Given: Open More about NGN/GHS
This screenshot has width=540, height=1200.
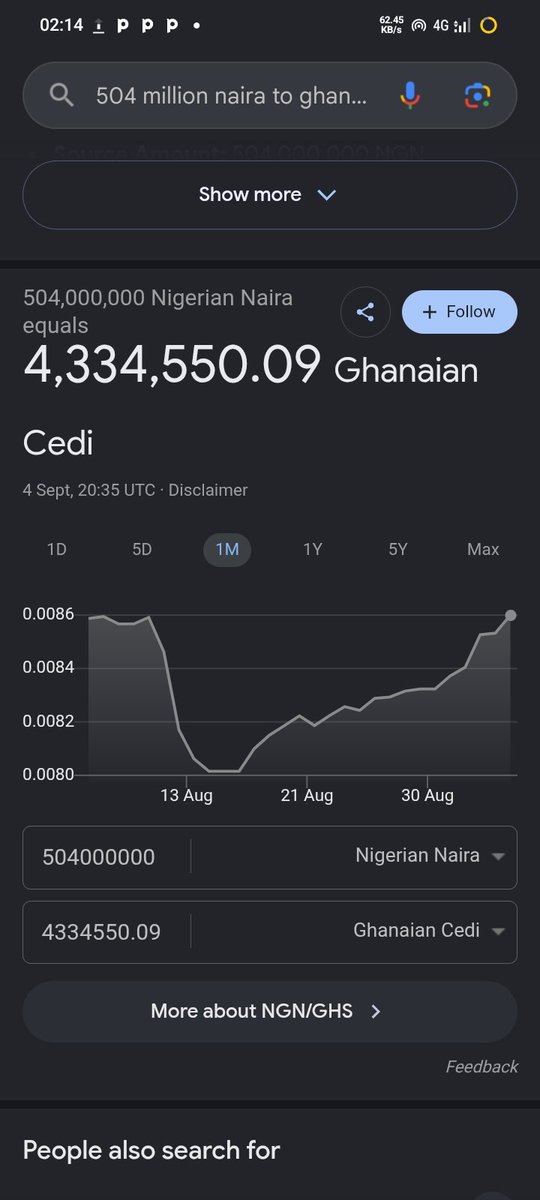Looking at the screenshot, I should tap(270, 1011).
